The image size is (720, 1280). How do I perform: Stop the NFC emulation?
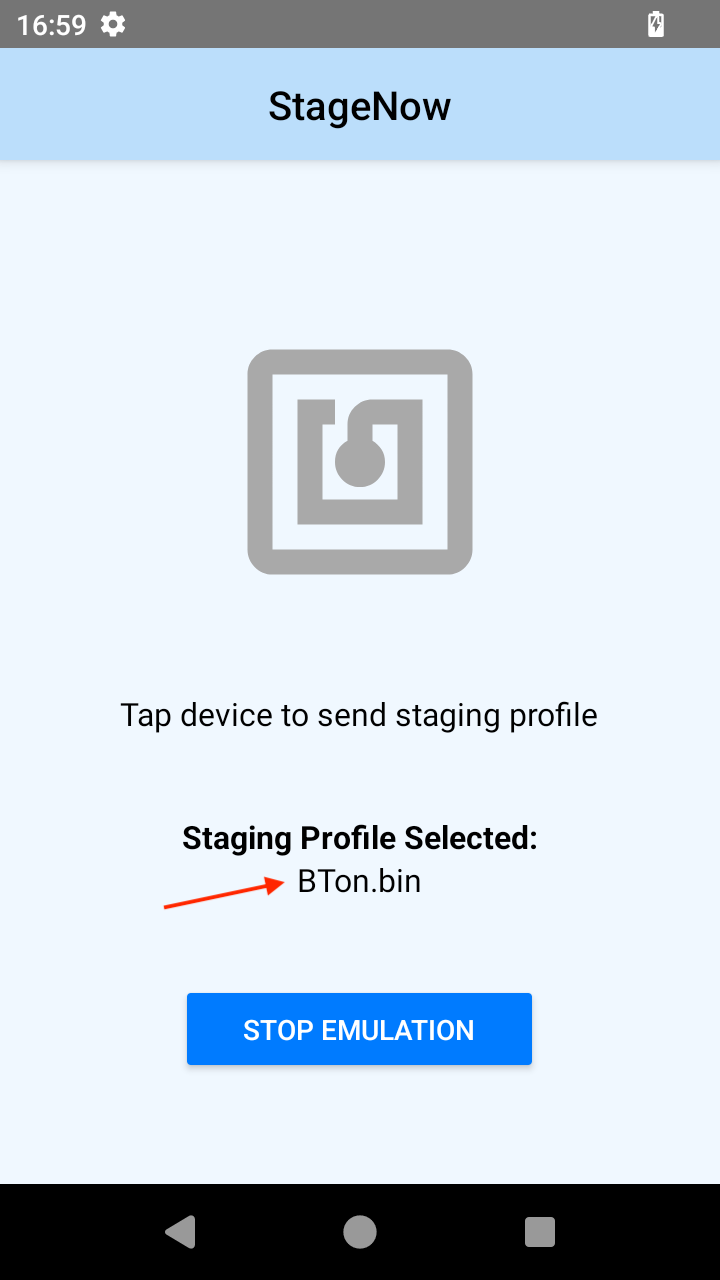(x=359, y=1029)
